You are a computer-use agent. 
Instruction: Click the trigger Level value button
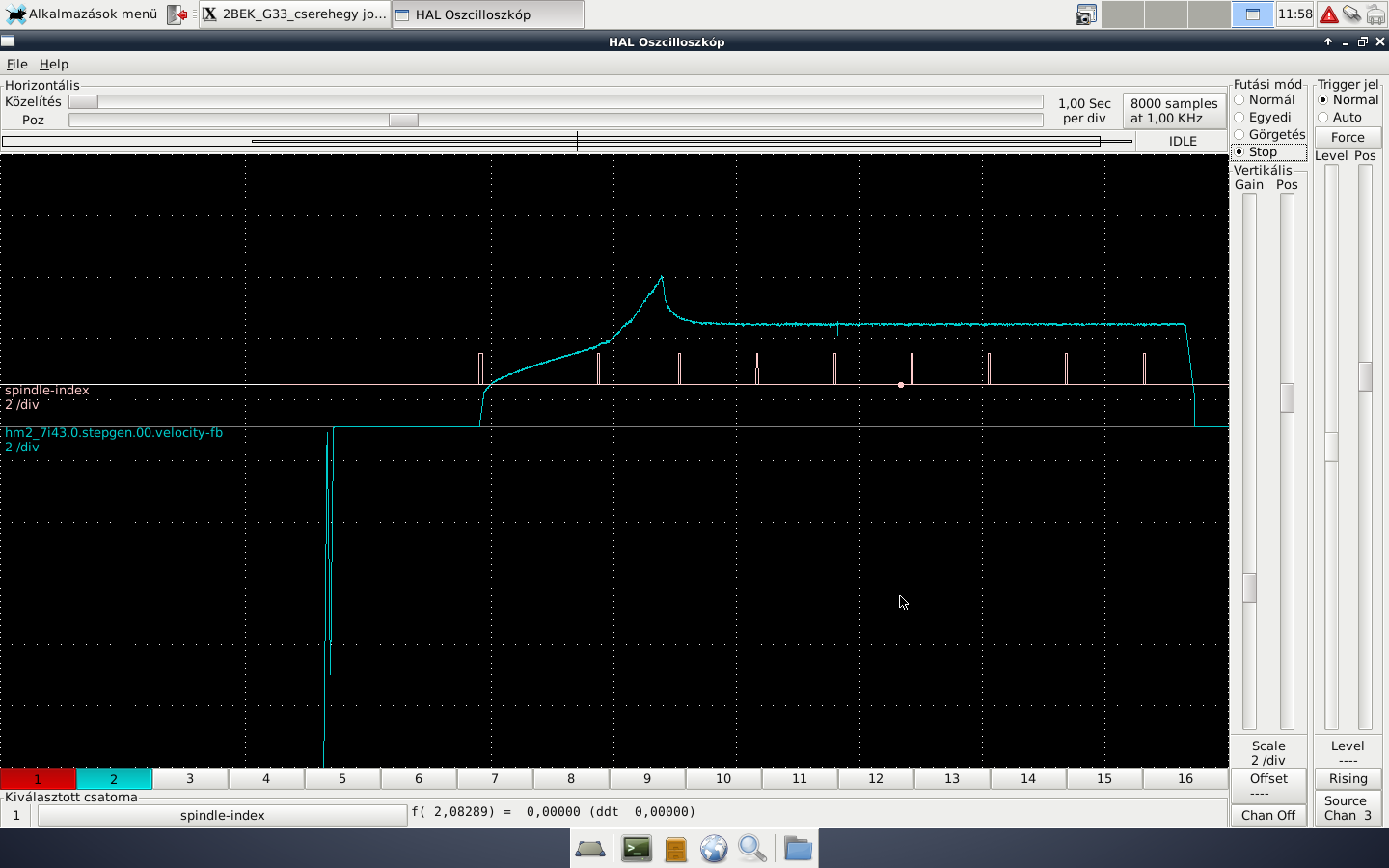point(1348,752)
